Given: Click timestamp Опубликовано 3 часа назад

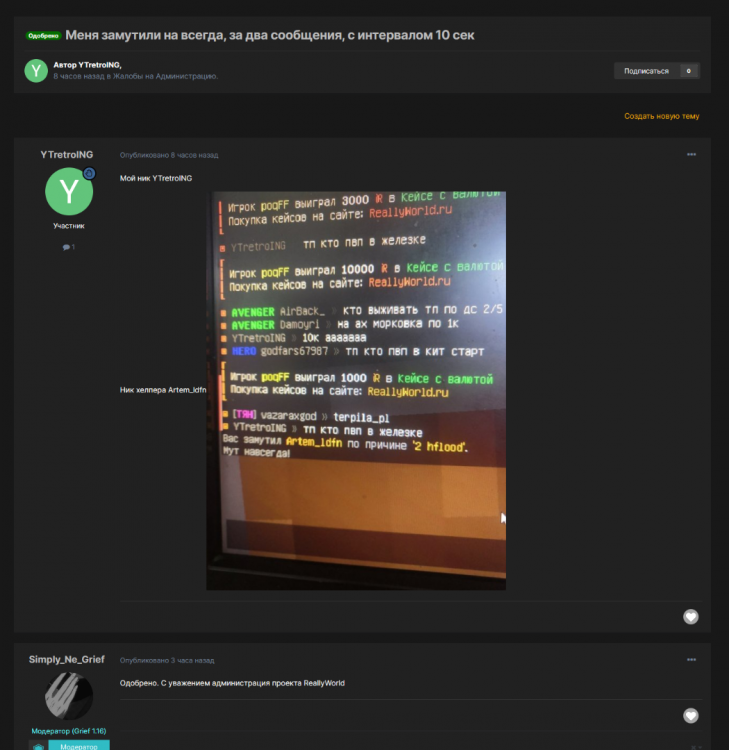Looking at the screenshot, I should pyautogui.click(x=167, y=661).
